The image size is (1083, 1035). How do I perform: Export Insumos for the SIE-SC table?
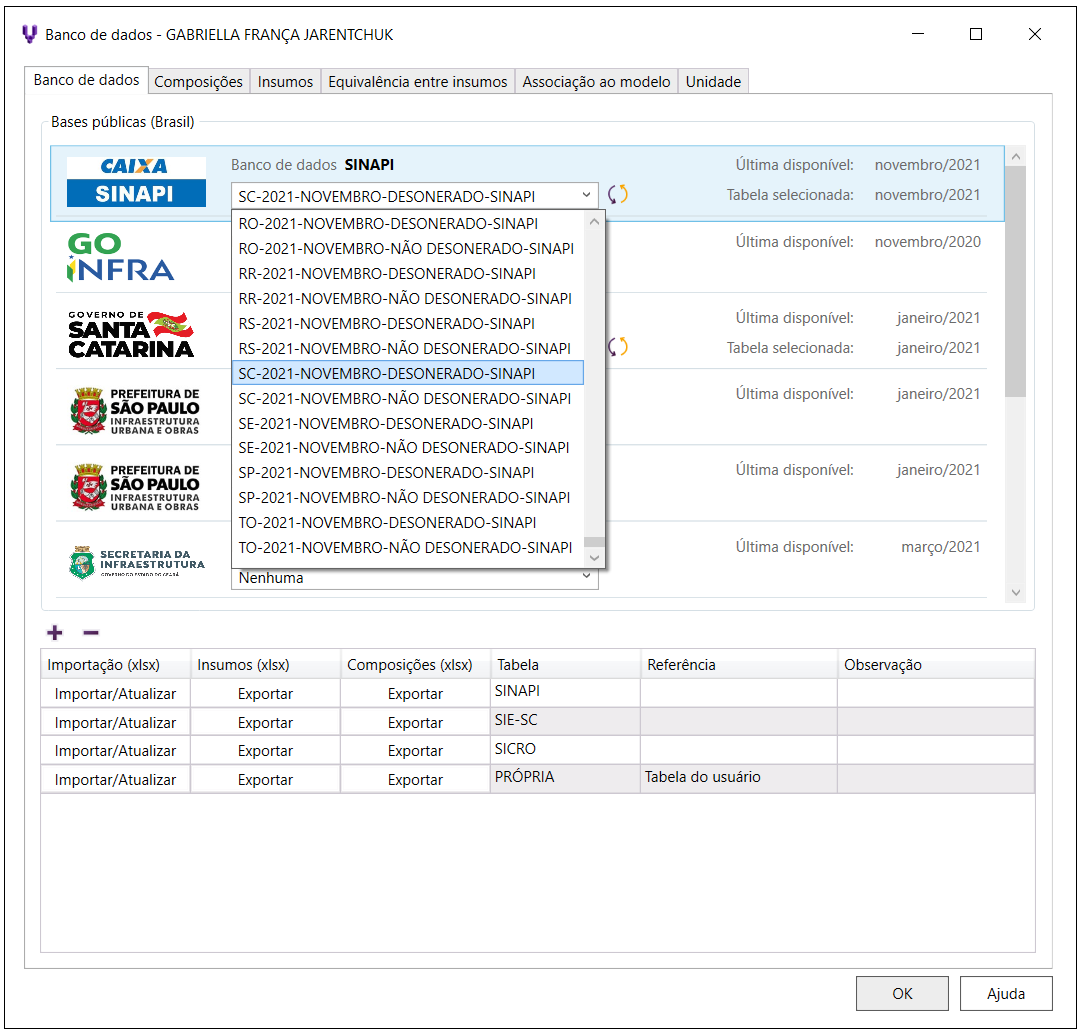click(x=265, y=723)
